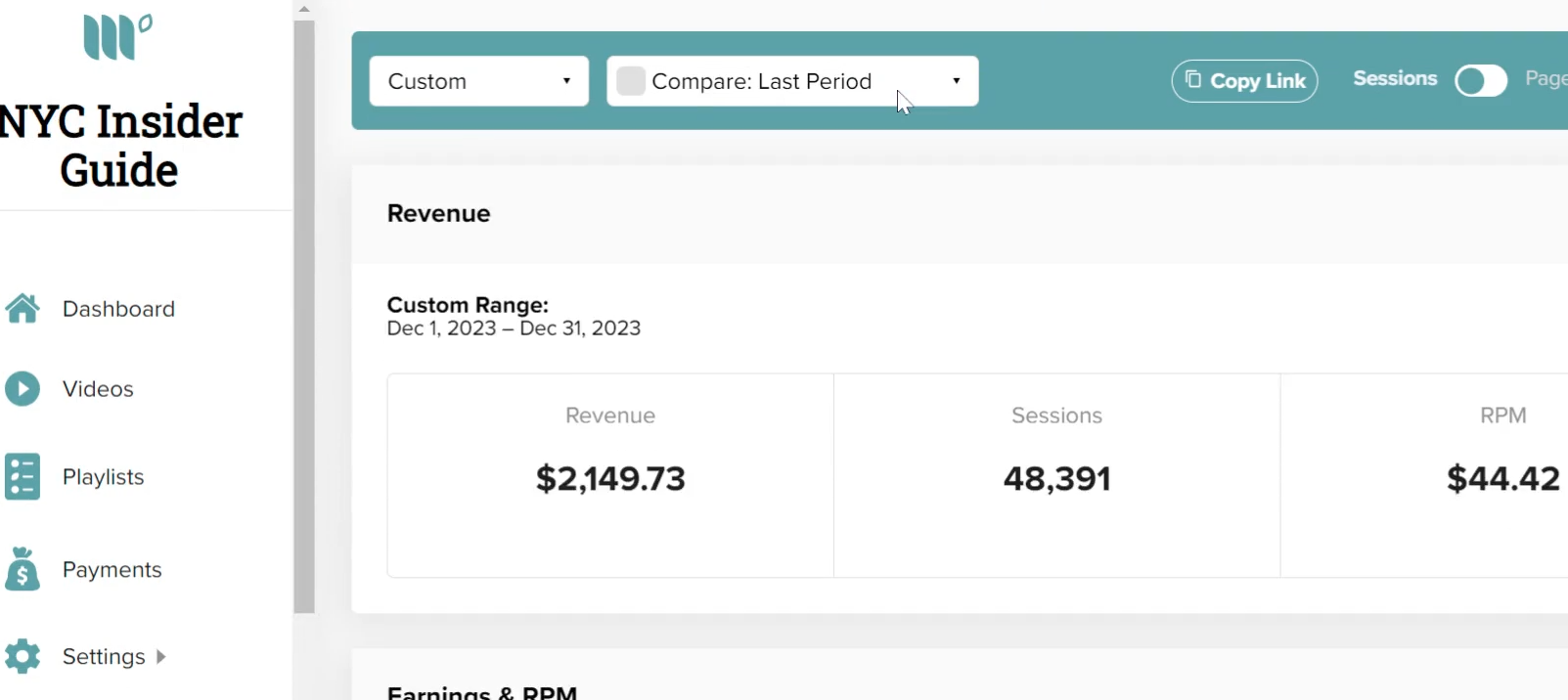This screenshot has width=1568, height=700.
Task: Open Dashboard in the sidebar
Action: click(x=118, y=309)
